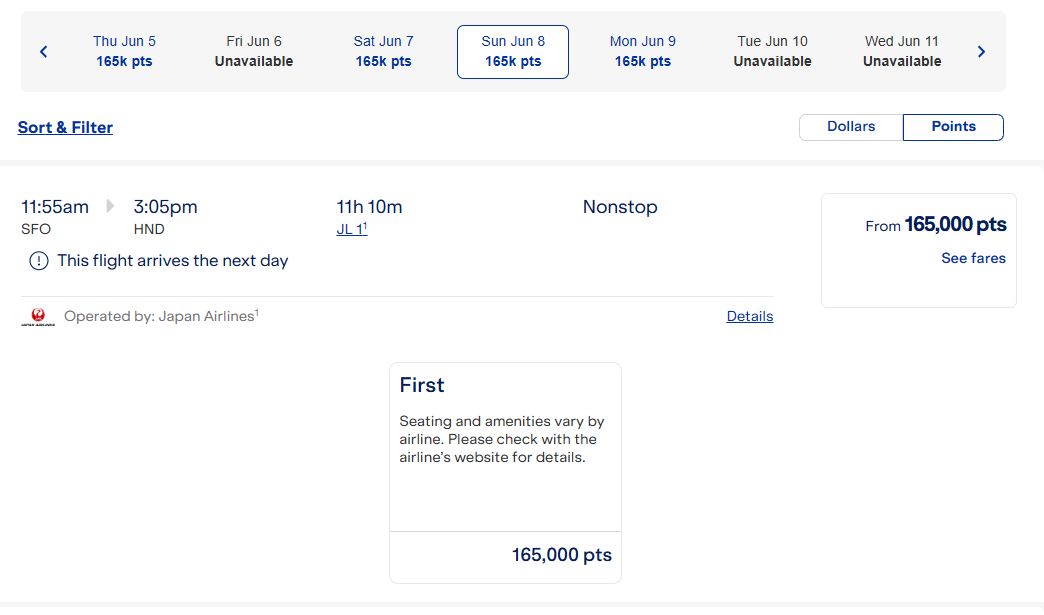Screen dimensions: 1044x615
Task: Show later dates with right chevron
Action: (981, 52)
